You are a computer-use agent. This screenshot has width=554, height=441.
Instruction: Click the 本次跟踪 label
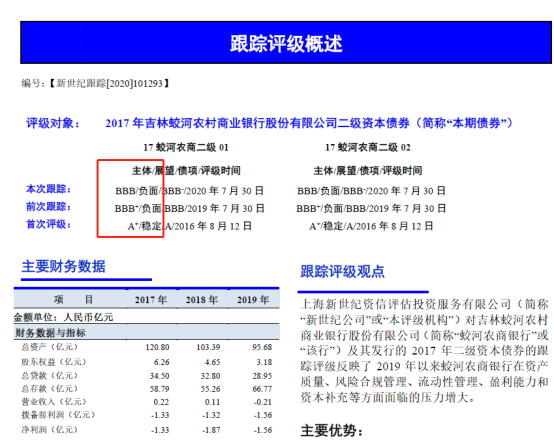point(48,189)
